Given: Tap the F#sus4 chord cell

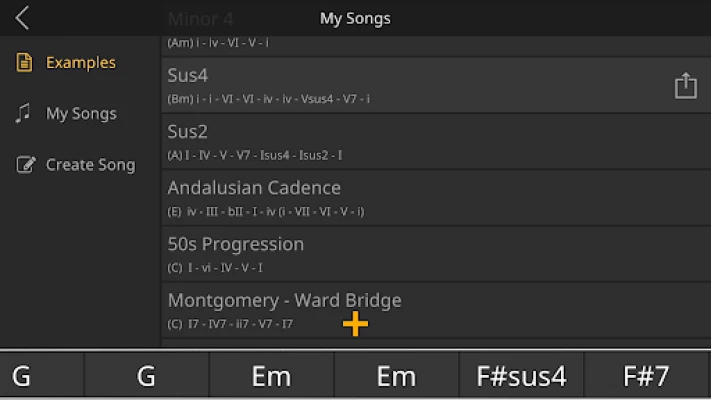Looking at the screenshot, I should tap(521, 376).
